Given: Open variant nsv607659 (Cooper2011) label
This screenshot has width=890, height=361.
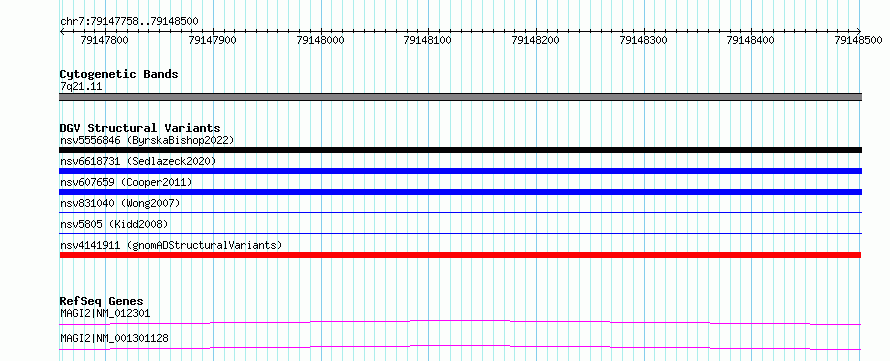Looking at the screenshot, I should tap(126, 182).
